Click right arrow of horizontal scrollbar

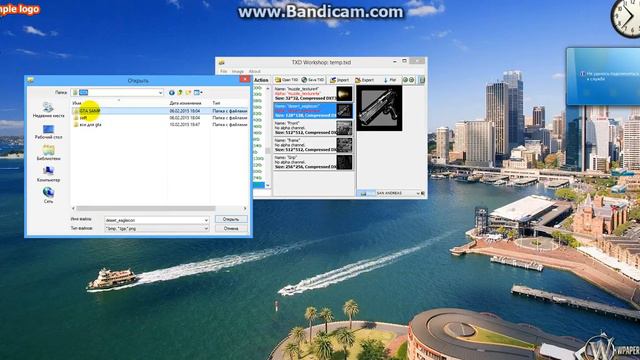[245, 208]
